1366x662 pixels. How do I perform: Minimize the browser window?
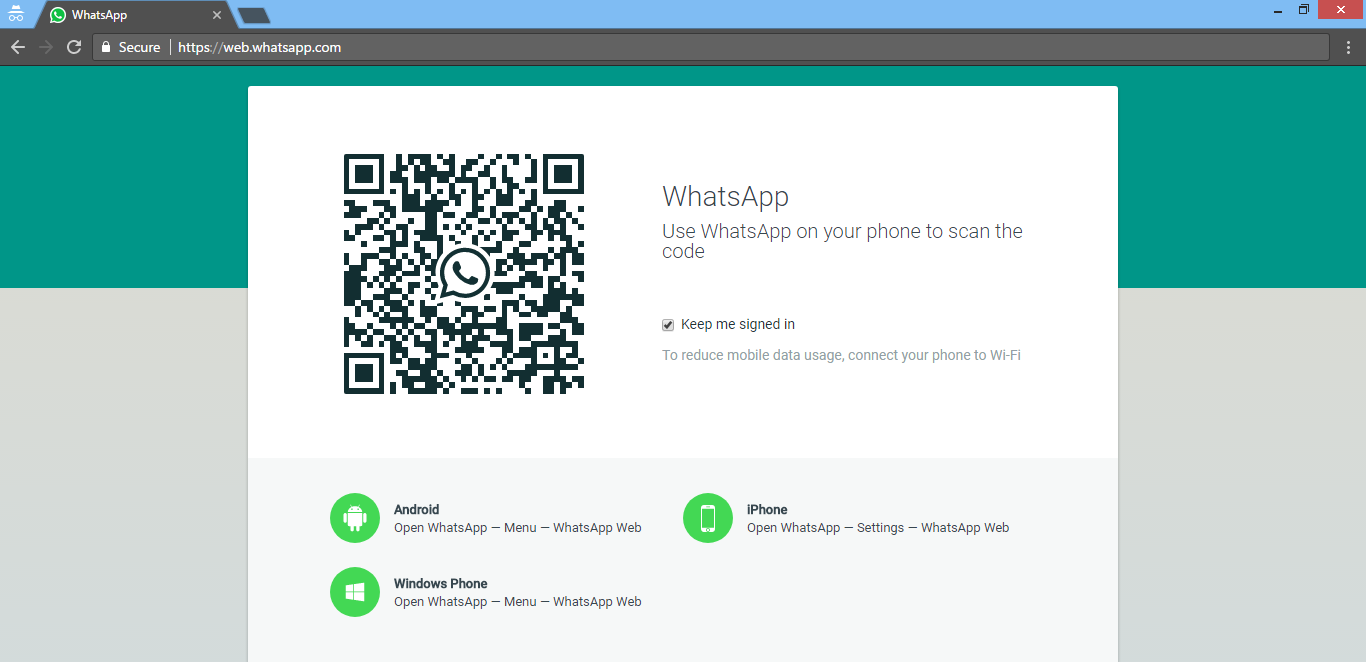(1278, 10)
